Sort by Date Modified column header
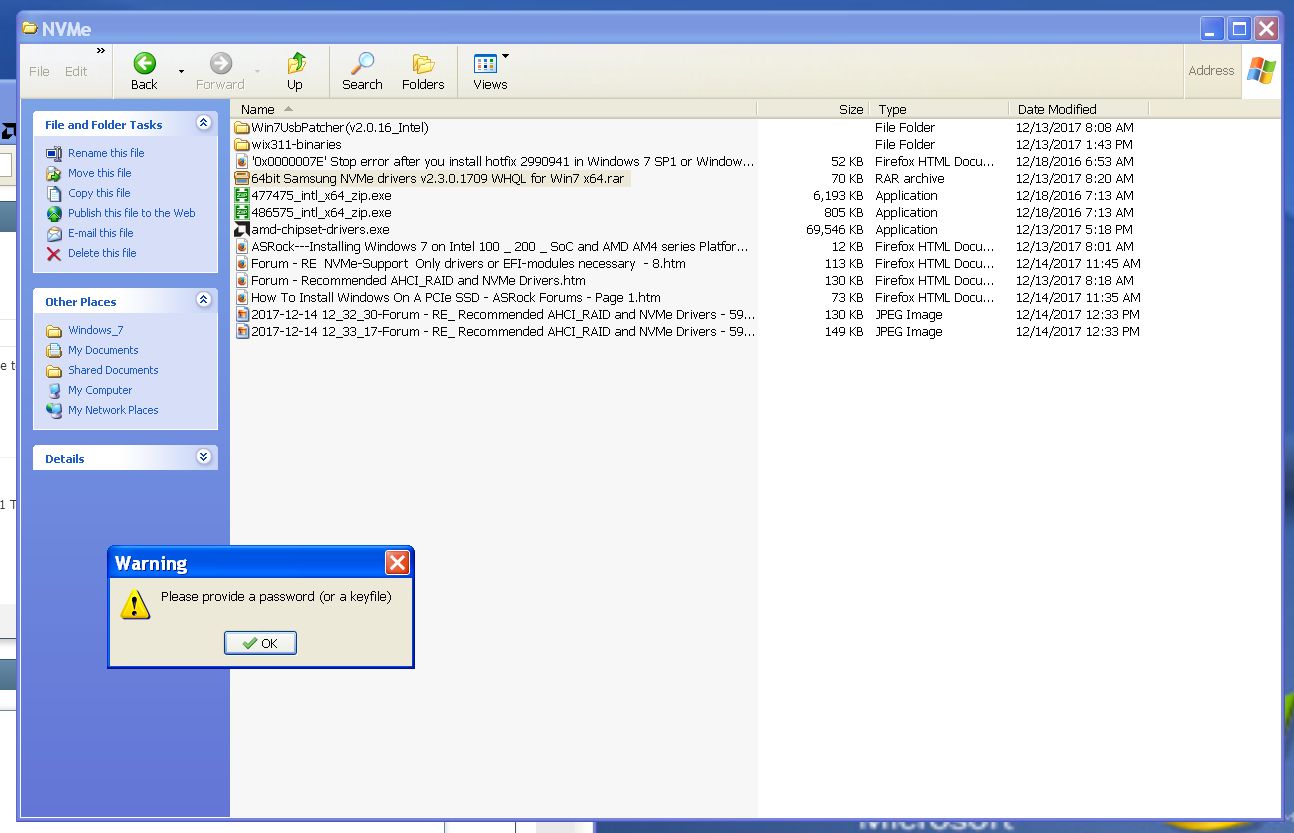Screen dimensions: 1294x833 point(1079,109)
